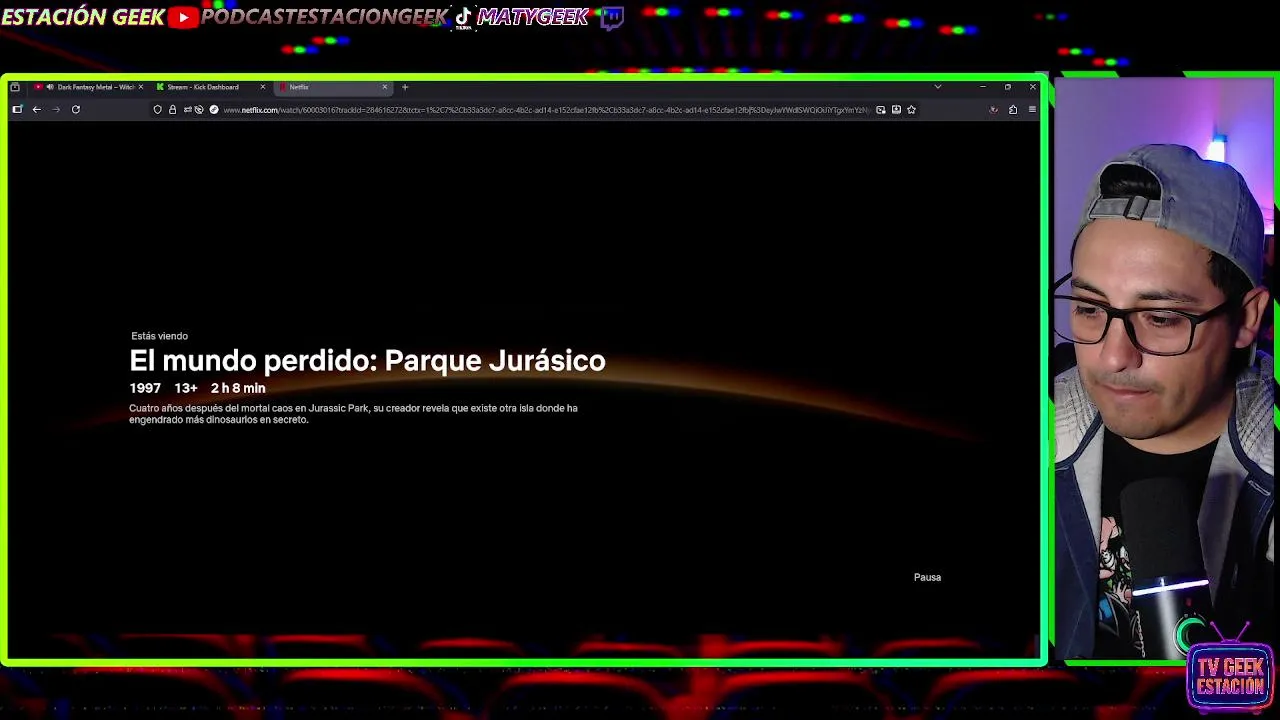Mute the Dark Fantasy Metal tab audio
This screenshot has height=720, width=1280.
coord(50,87)
